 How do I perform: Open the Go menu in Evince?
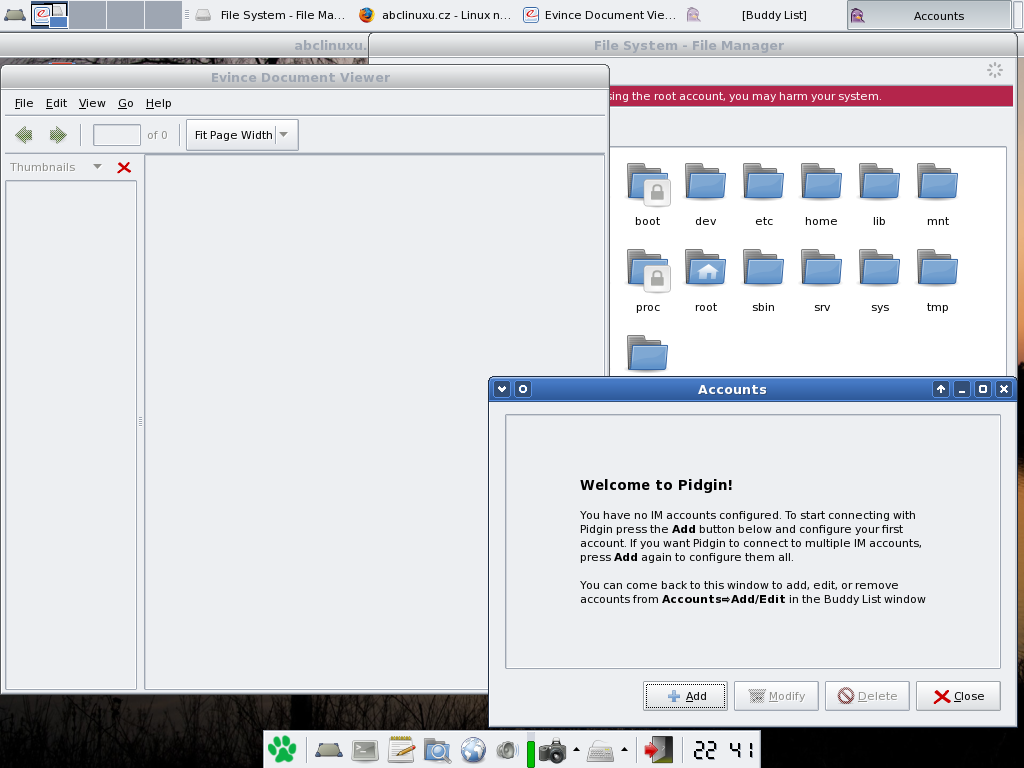coord(125,103)
